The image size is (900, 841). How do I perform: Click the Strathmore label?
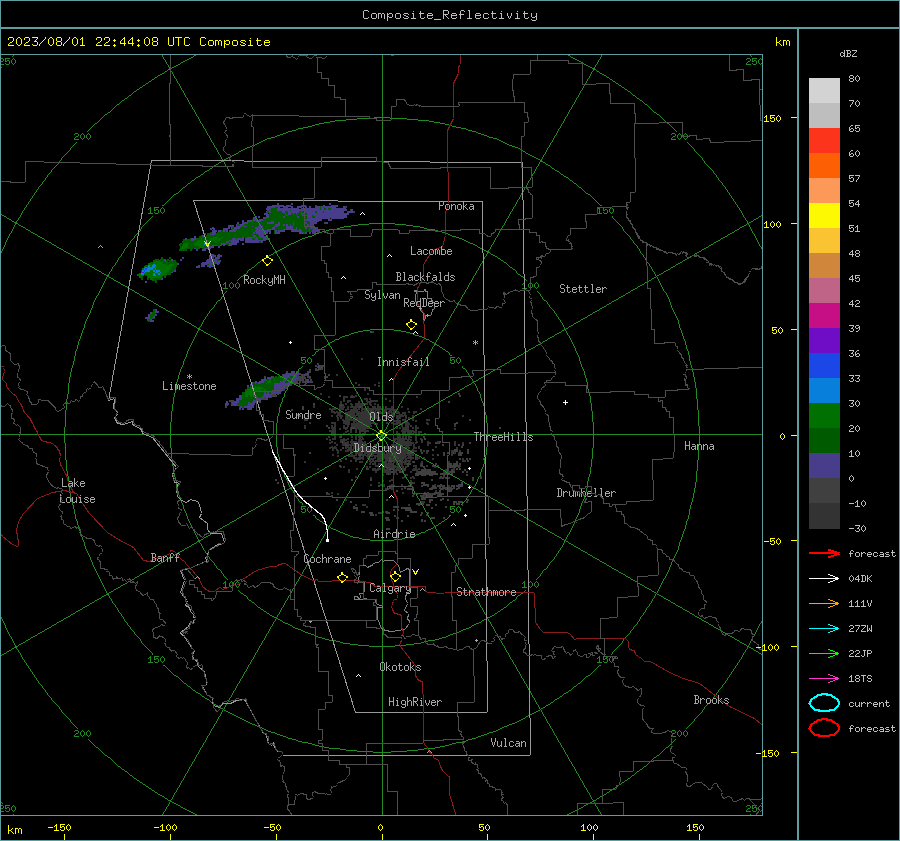click(x=486, y=592)
